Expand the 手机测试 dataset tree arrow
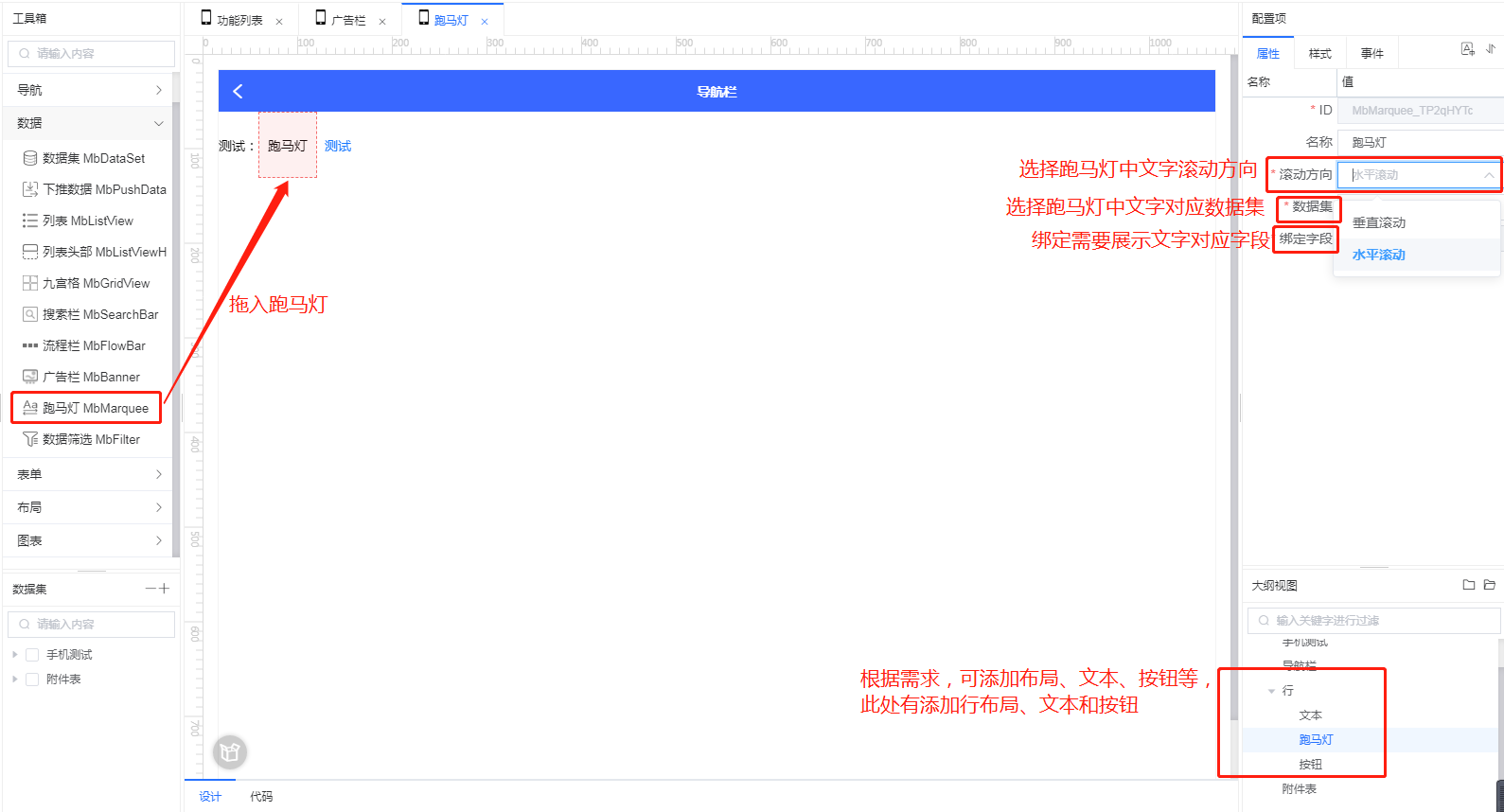 point(15,655)
